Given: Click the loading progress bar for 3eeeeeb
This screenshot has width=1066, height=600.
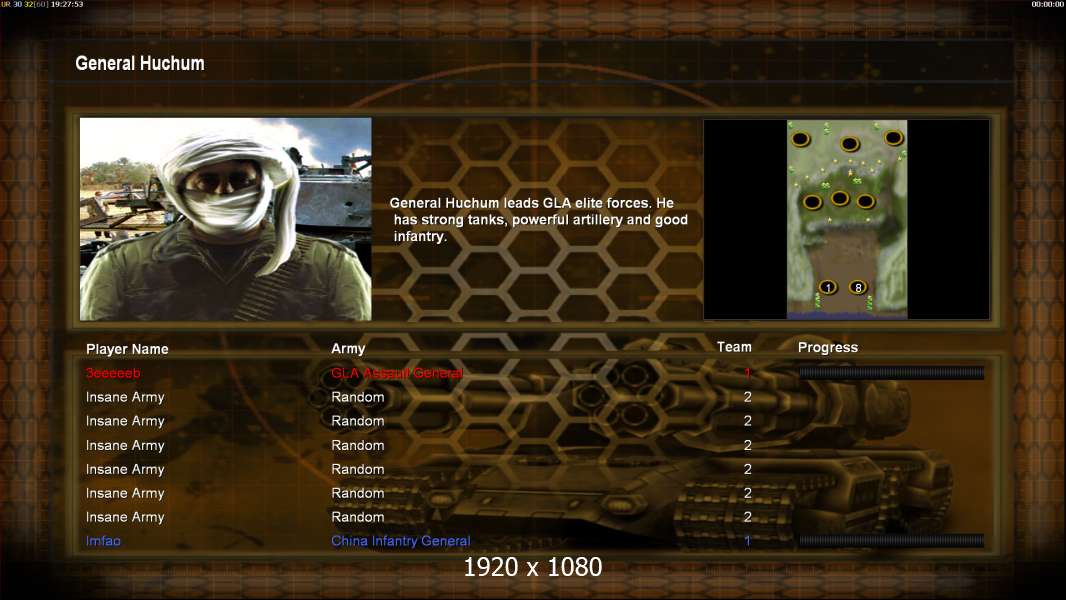Looking at the screenshot, I should point(891,372).
